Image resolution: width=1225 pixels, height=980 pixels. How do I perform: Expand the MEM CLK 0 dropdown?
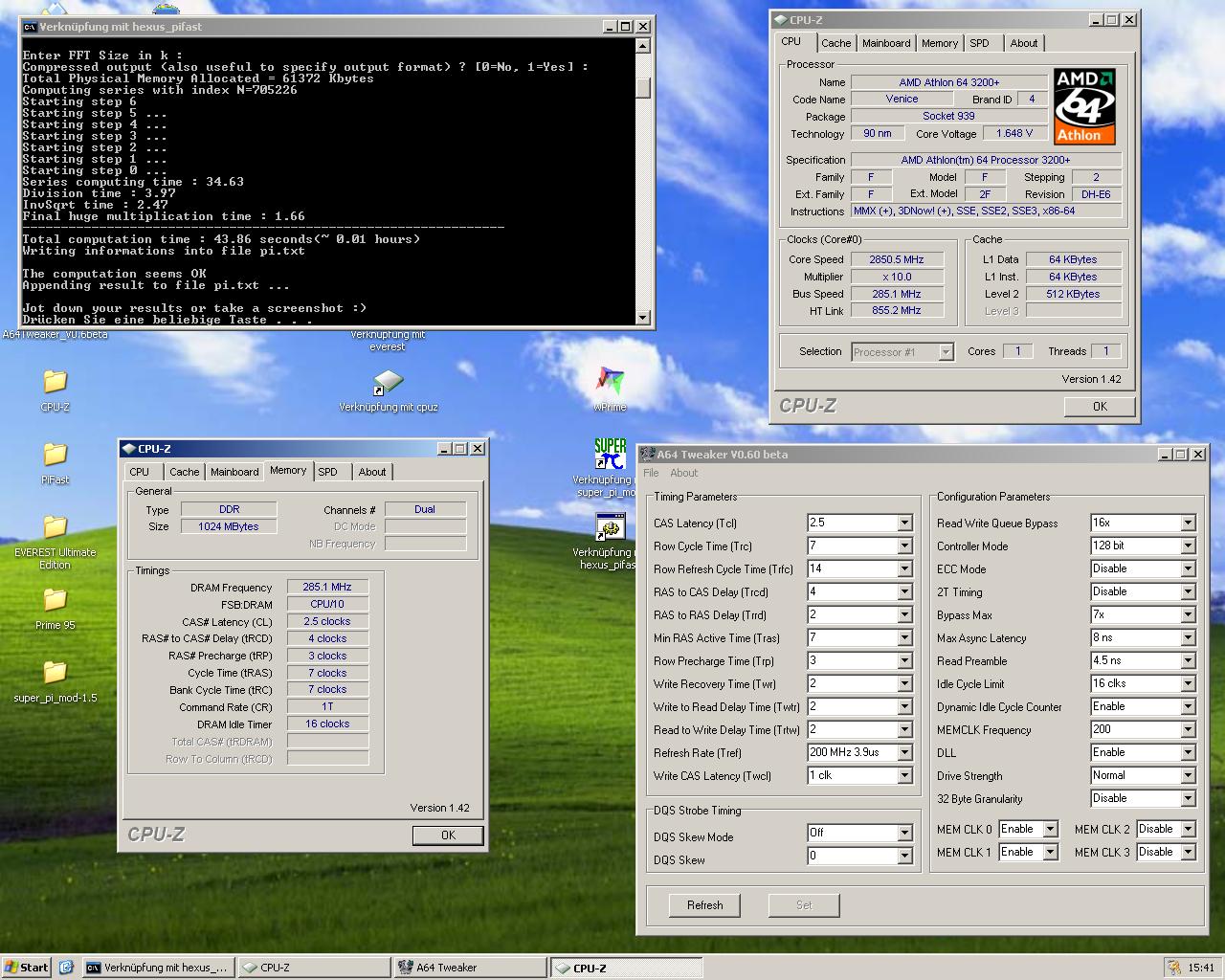coord(1050,830)
